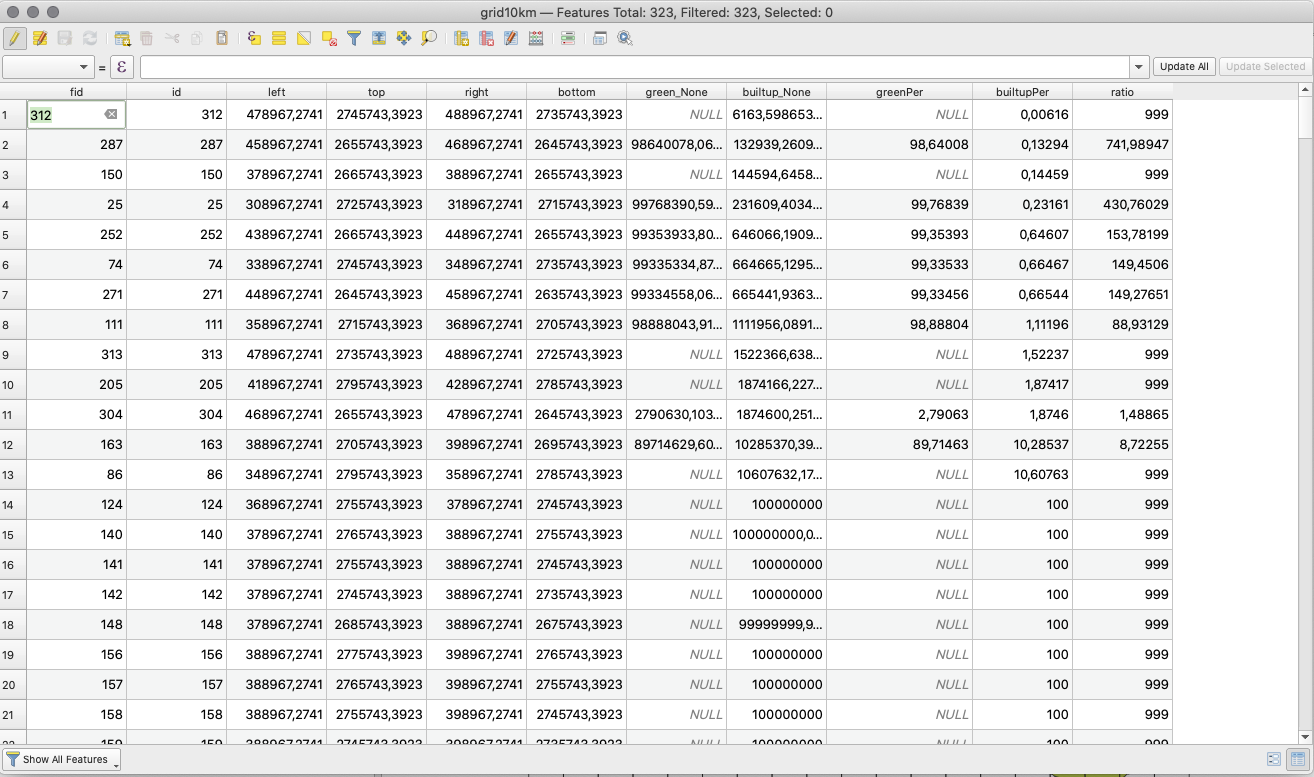This screenshot has height=777, width=1314.
Task: Click the Update All button
Action: [x=1184, y=67]
